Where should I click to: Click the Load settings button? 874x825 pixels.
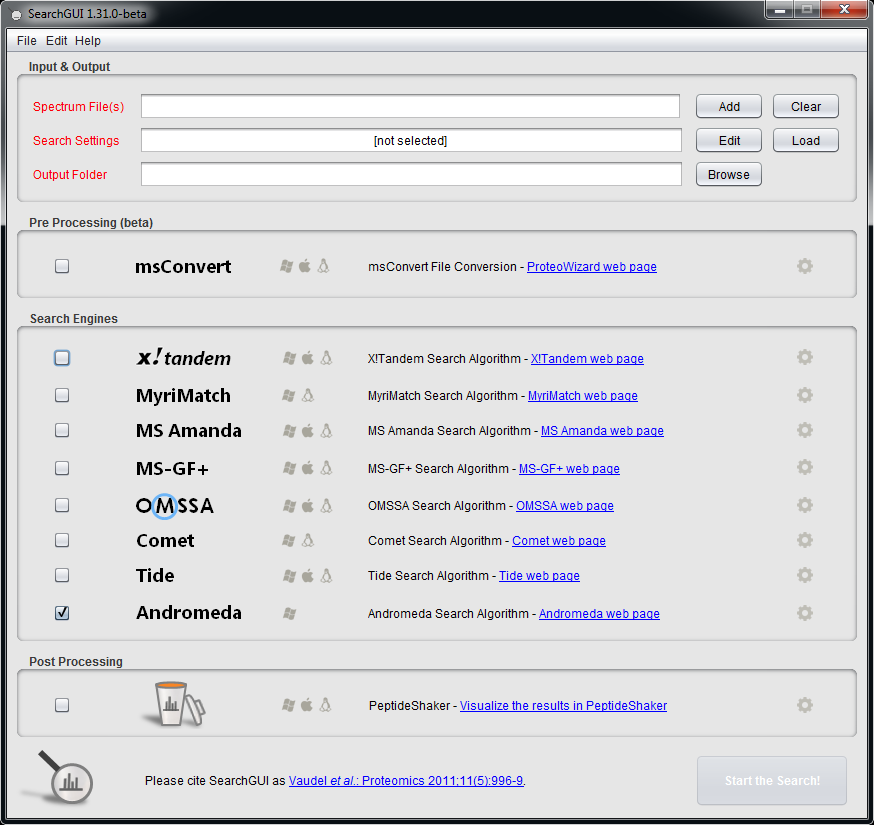[x=805, y=140]
